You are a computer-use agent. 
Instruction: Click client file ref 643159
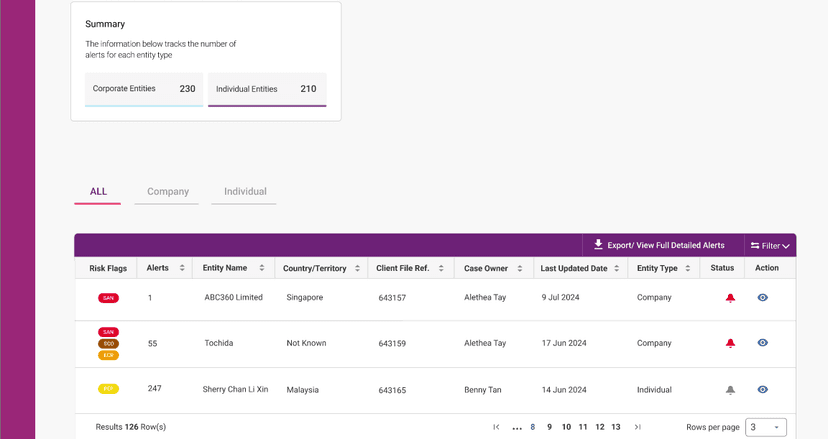click(x=392, y=343)
